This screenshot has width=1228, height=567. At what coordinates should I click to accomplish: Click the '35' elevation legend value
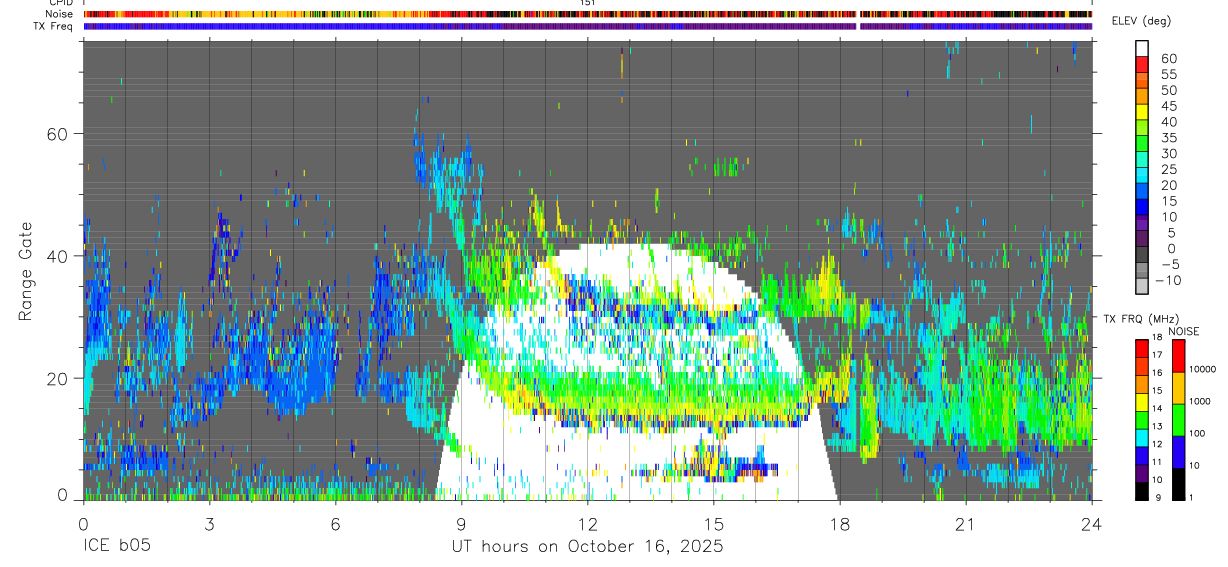click(x=1167, y=138)
